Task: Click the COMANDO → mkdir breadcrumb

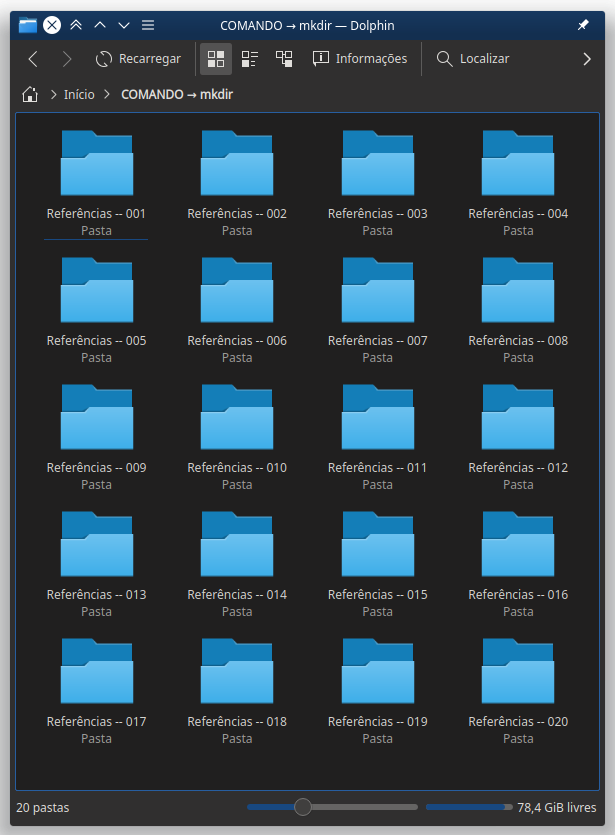Action: [x=177, y=95]
